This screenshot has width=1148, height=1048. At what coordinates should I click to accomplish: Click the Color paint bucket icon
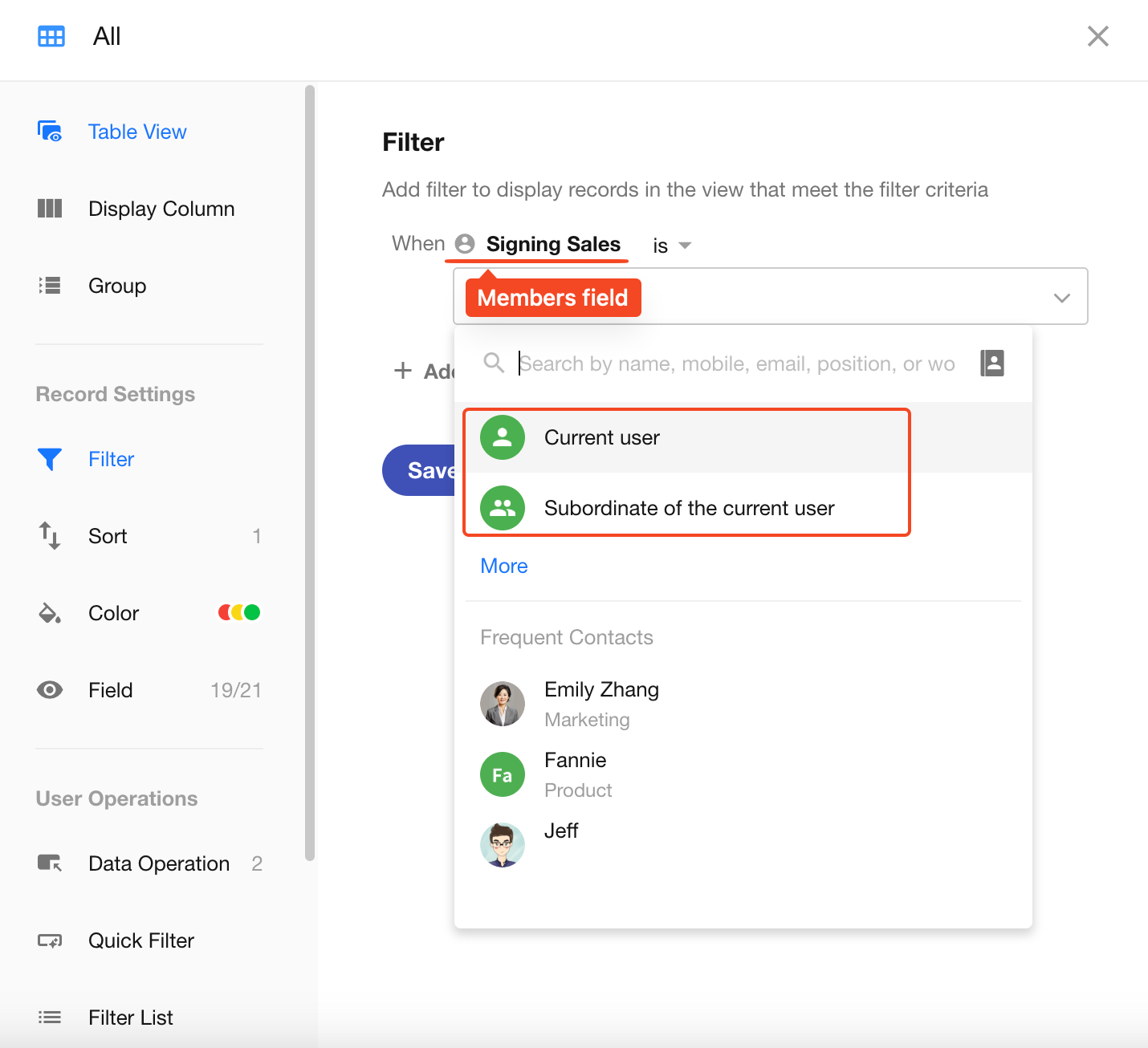[x=50, y=613]
